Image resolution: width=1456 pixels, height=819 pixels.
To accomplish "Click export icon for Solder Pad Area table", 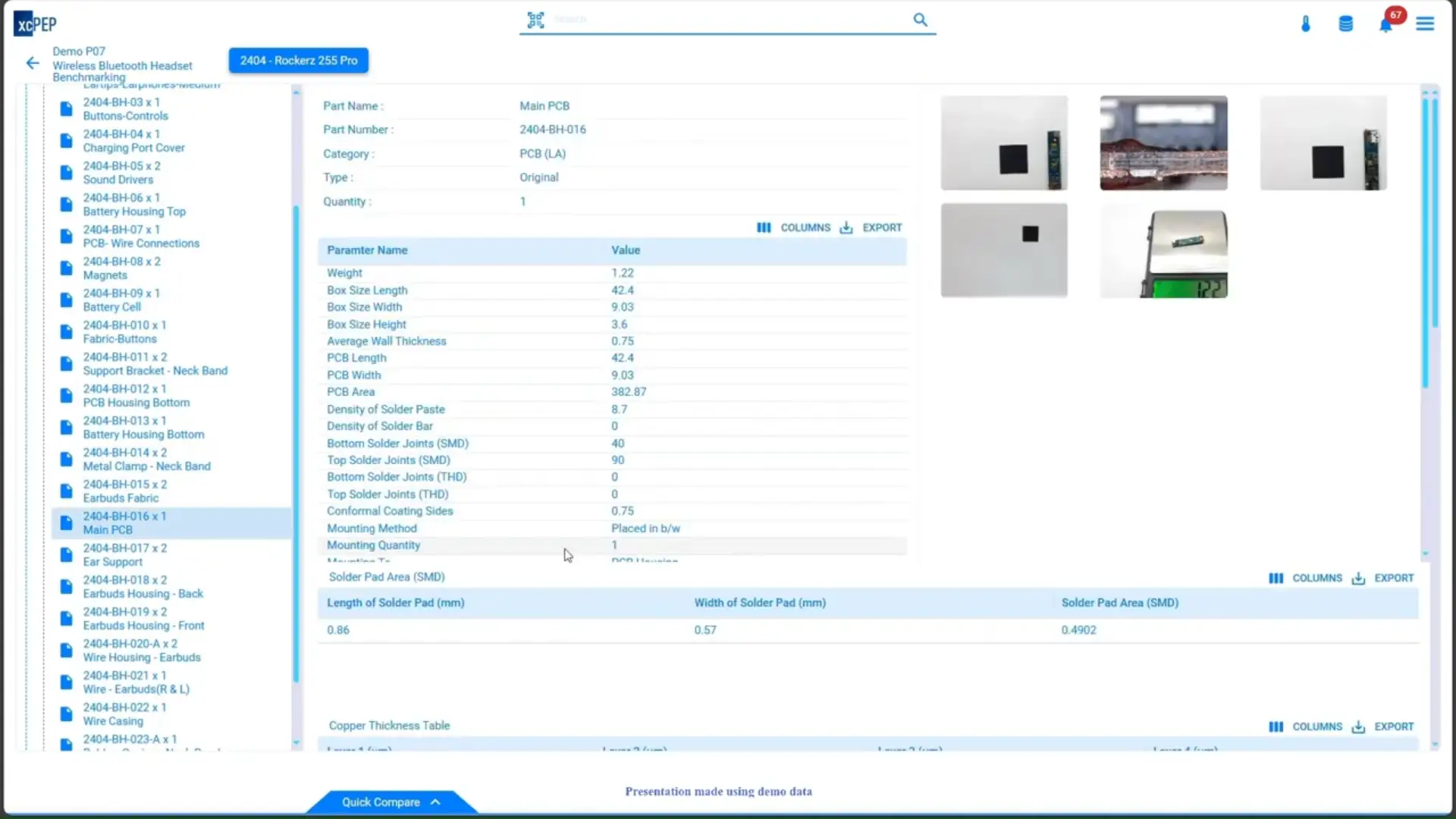I will click(1358, 579).
